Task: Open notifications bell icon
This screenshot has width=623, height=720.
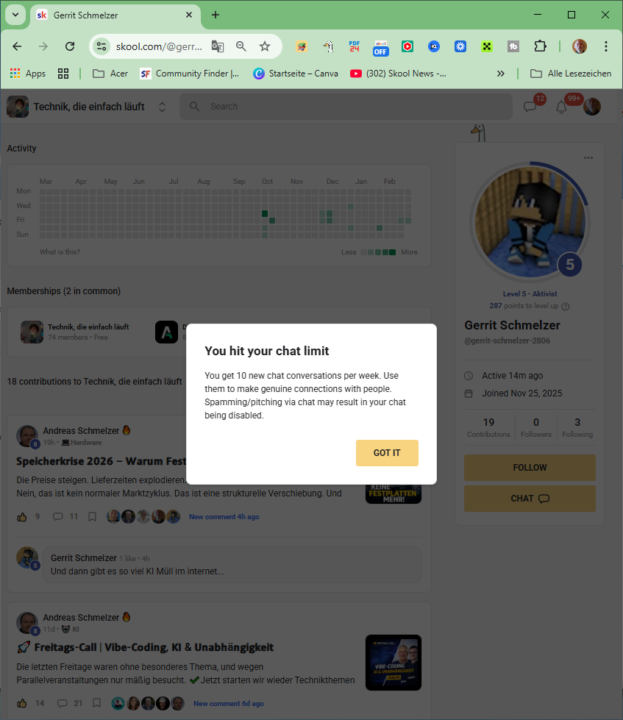Action: tap(561, 107)
